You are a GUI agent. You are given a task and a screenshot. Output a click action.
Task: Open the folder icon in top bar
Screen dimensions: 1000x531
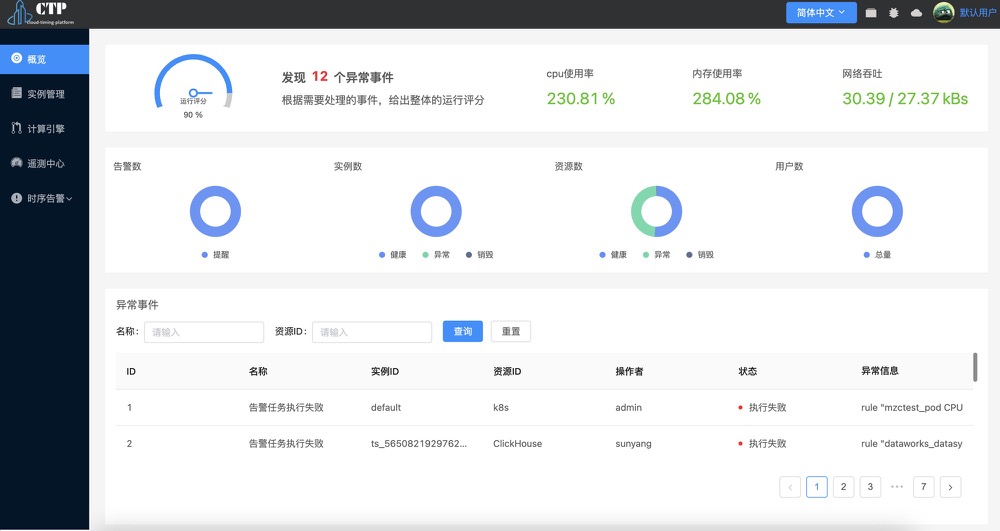pyautogui.click(x=871, y=13)
